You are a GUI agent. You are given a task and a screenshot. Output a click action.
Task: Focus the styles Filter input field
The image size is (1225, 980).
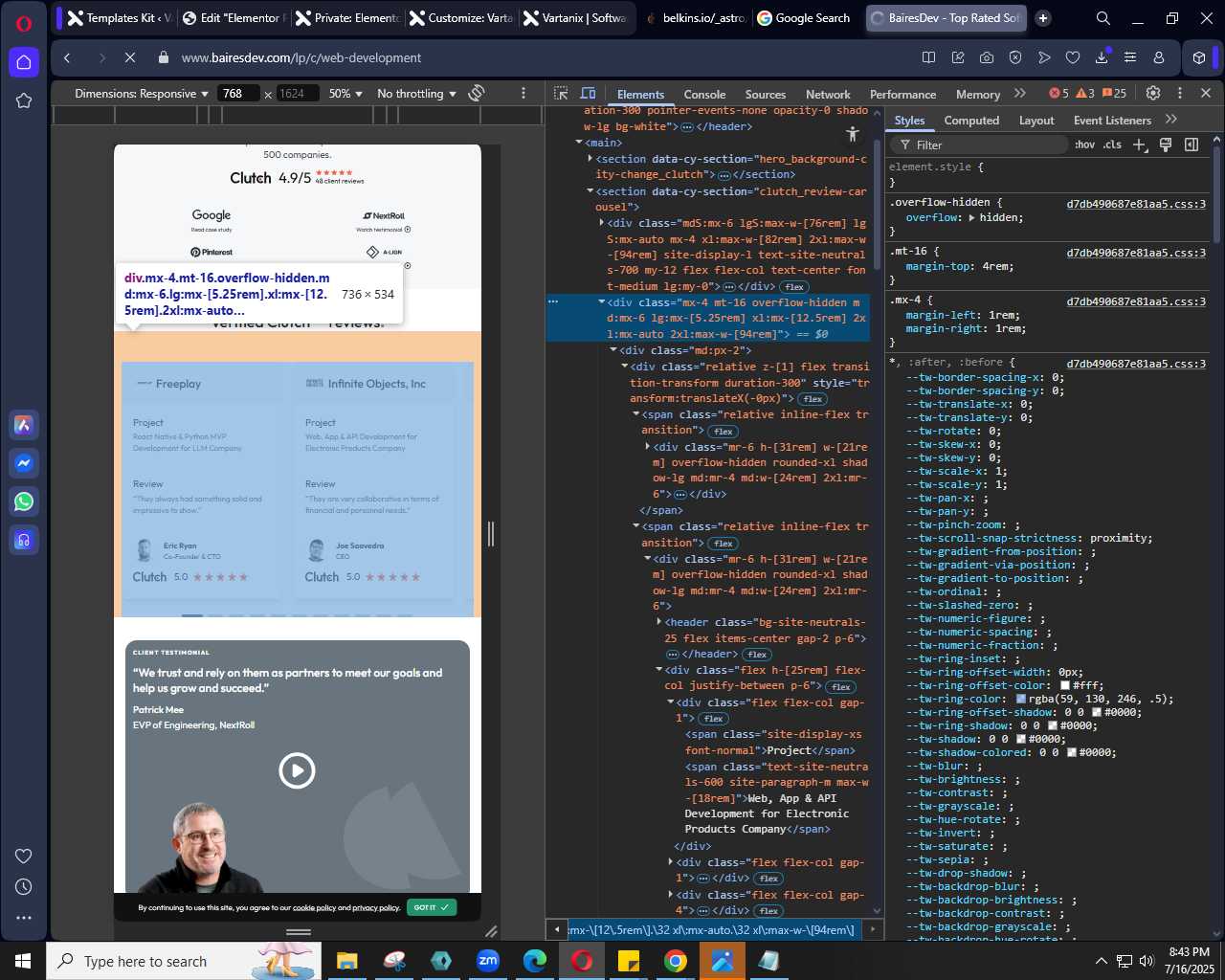click(x=978, y=145)
